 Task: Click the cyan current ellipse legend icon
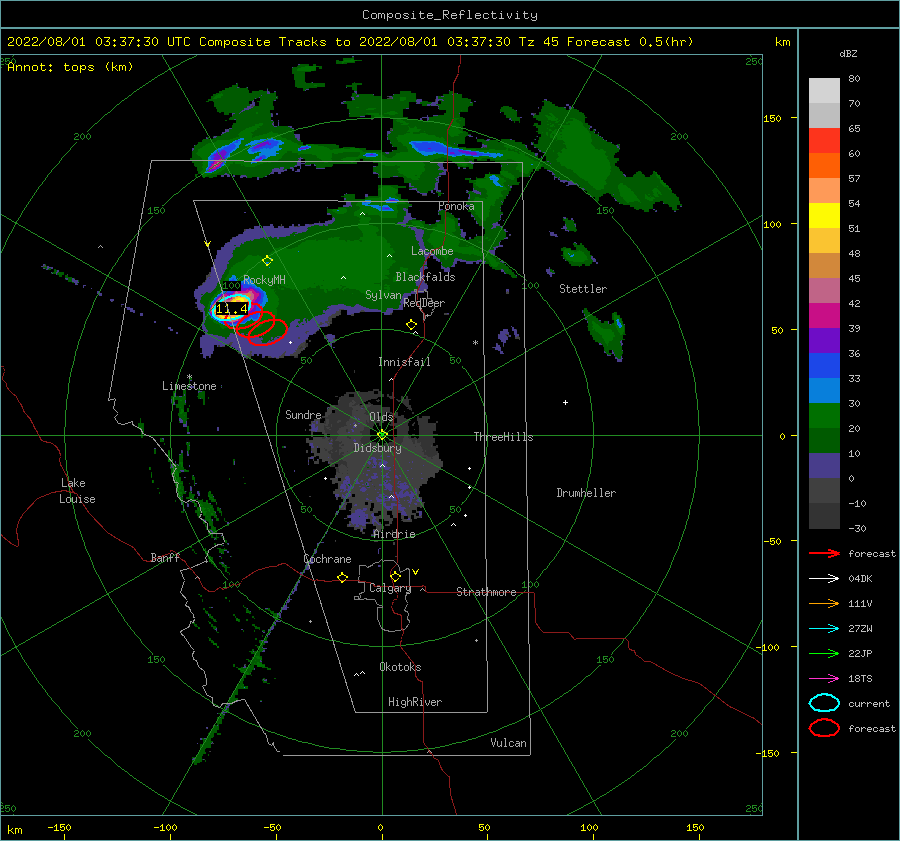pyautogui.click(x=824, y=703)
